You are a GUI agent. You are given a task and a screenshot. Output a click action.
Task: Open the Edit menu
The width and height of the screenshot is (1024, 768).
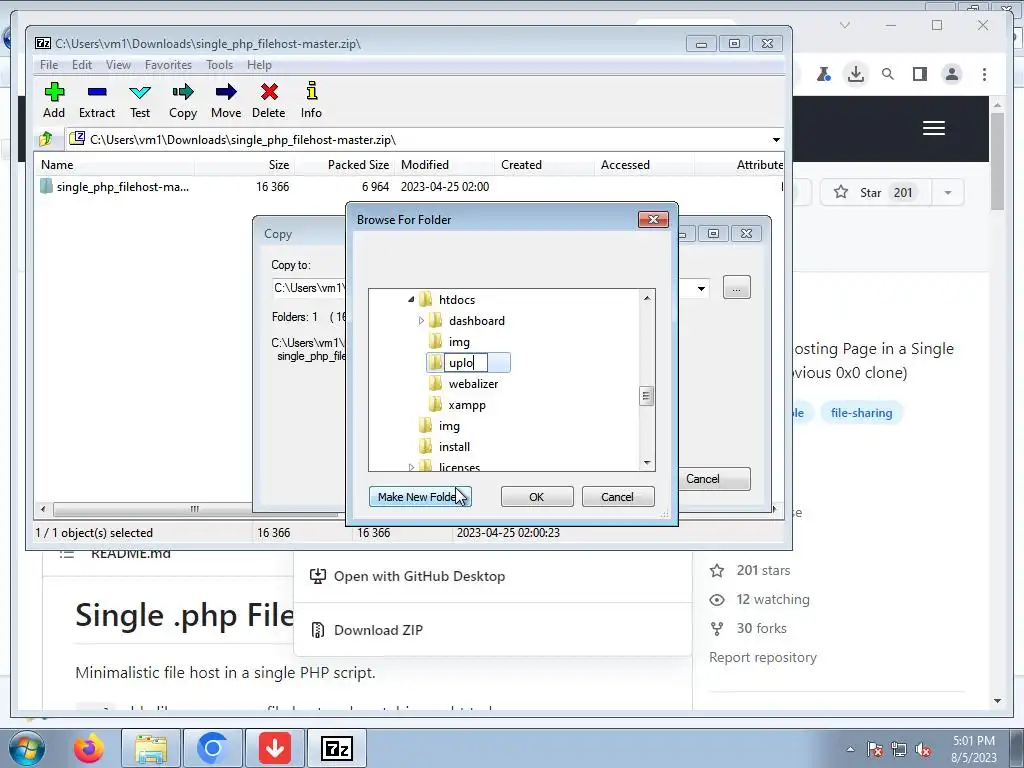tap(82, 65)
